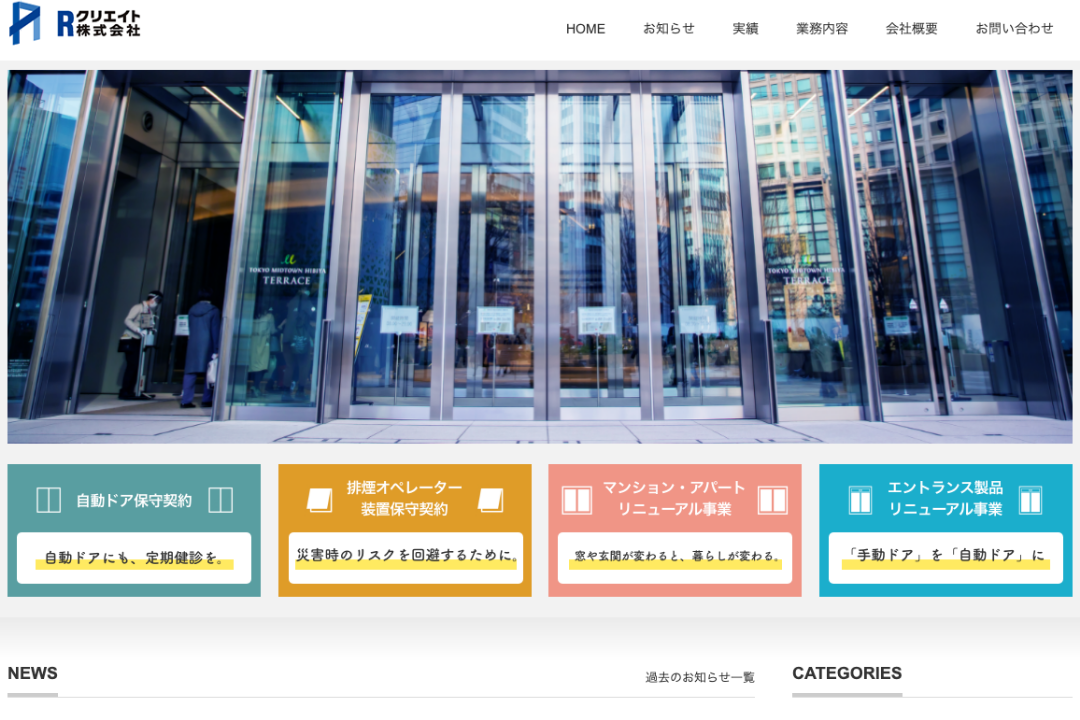Click right panel icon on 排煙オペレーター banner
The height and width of the screenshot is (720, 1080).
pyautogui.click(x=490, y=499)
